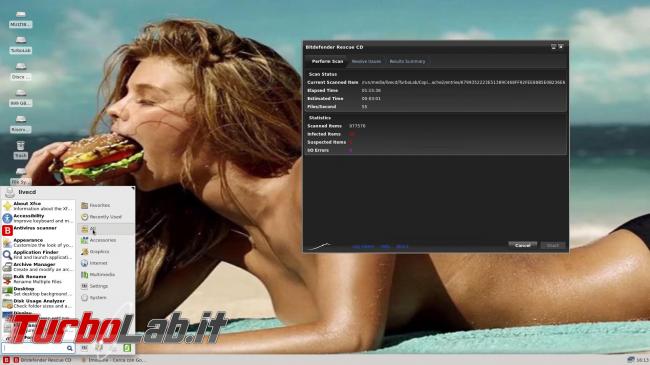
Task: Launch Antivirus scanner from the application menu
Action: (38, 230)
